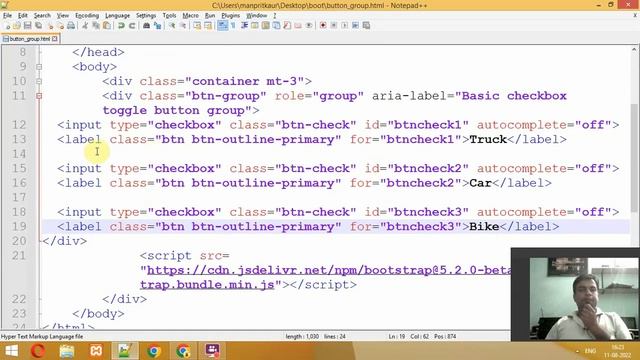The width and height of the screenshot is (640, 360).
Task: Open the Windows Start button
Action: [x=12, y=351]
